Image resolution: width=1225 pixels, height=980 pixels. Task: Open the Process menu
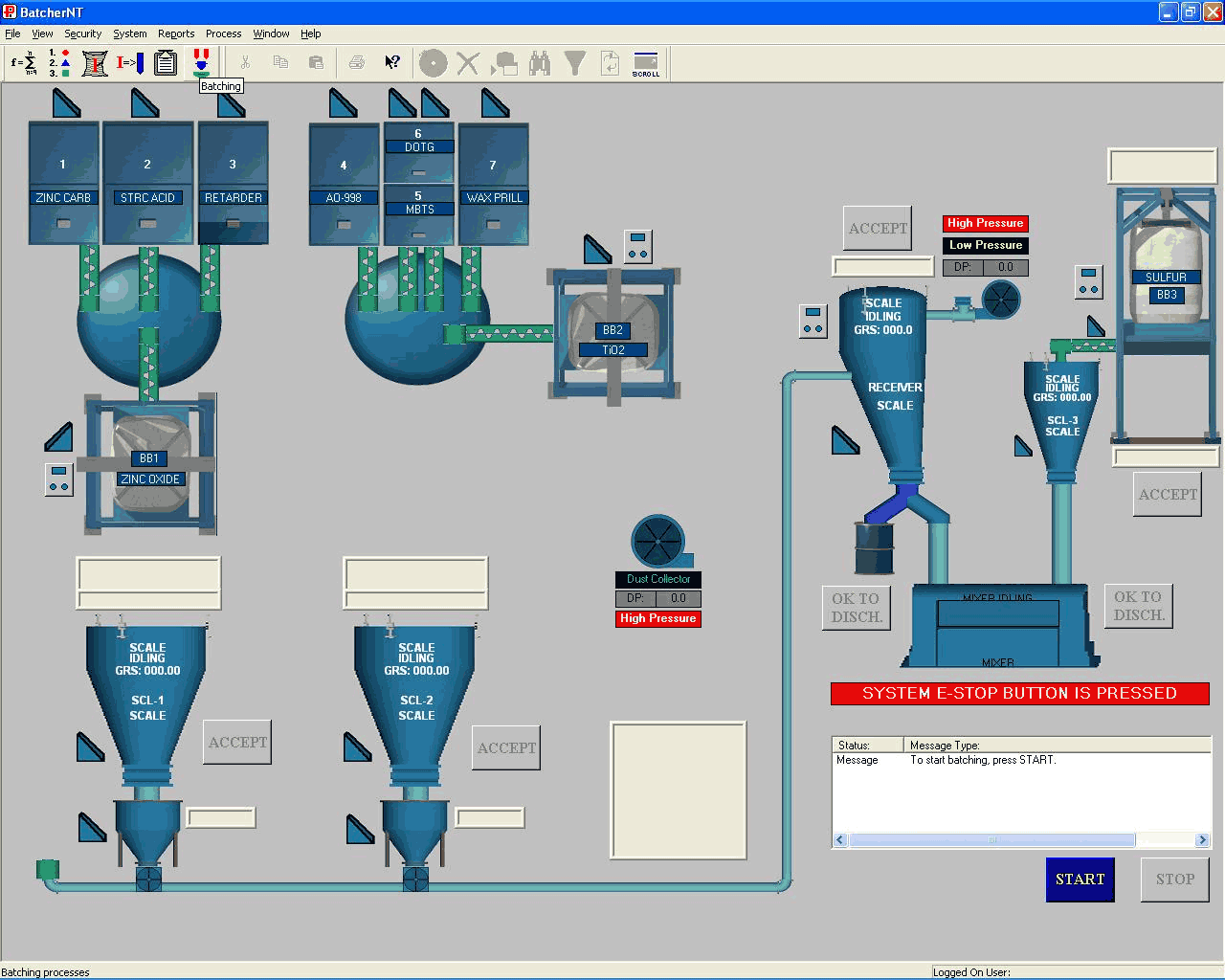click(223, 33)
